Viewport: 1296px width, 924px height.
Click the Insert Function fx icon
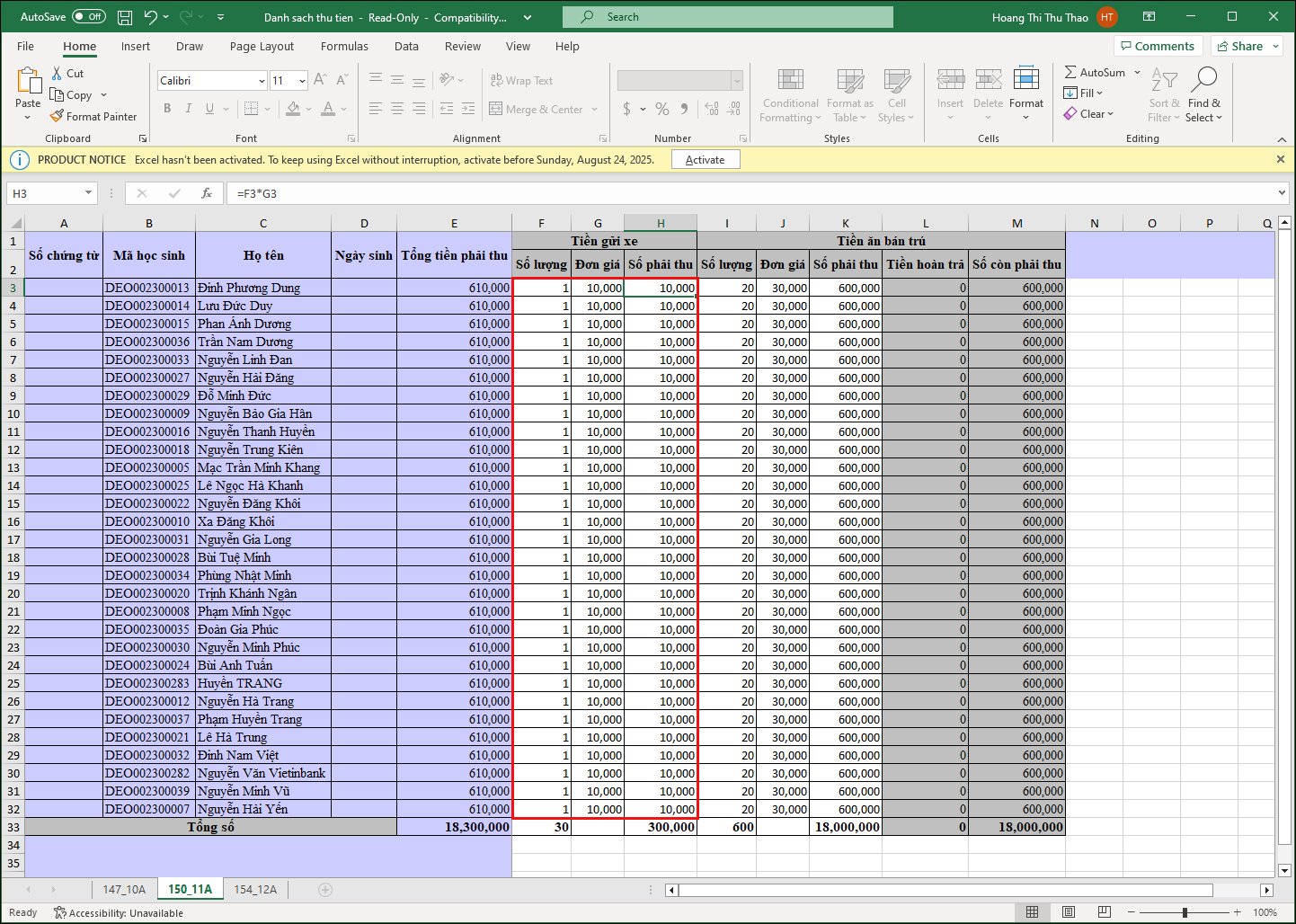[x=207, y=193]
